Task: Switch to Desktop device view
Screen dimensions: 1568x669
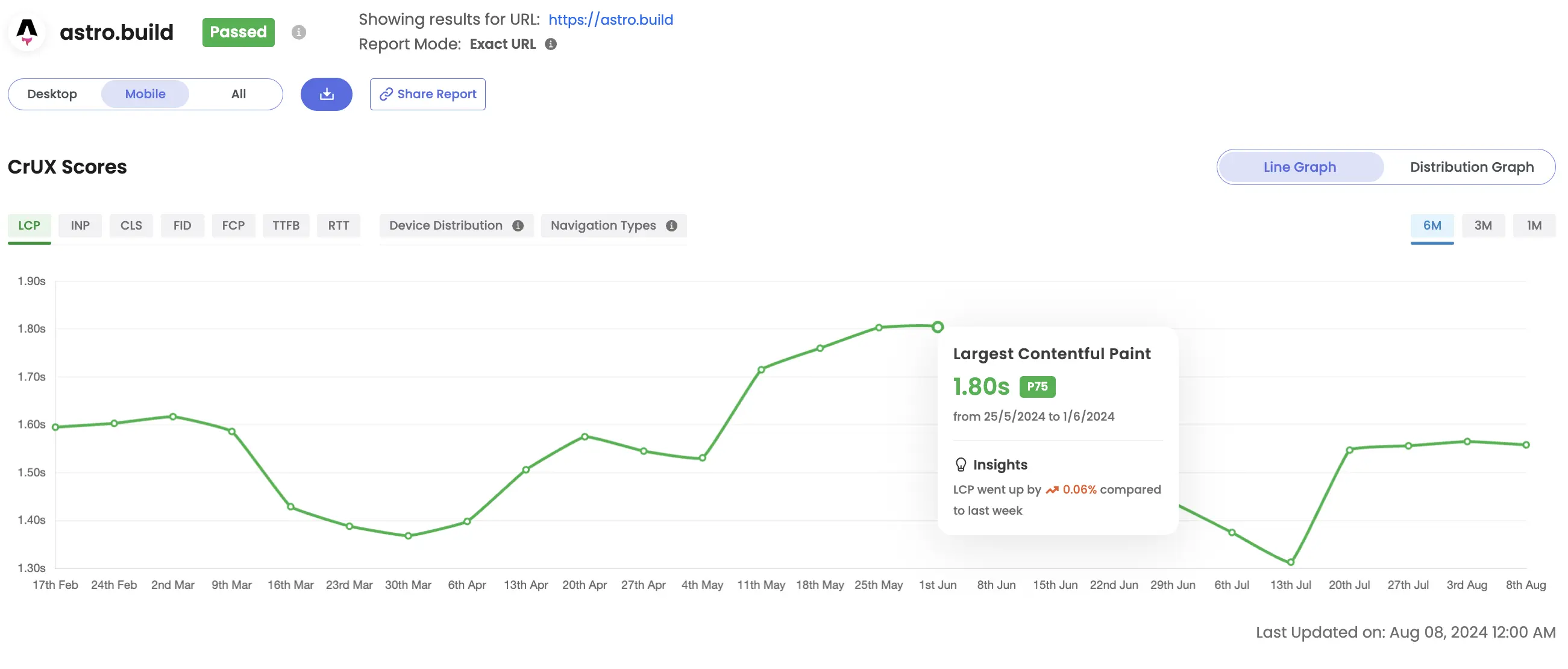Action: coord(52,95)
